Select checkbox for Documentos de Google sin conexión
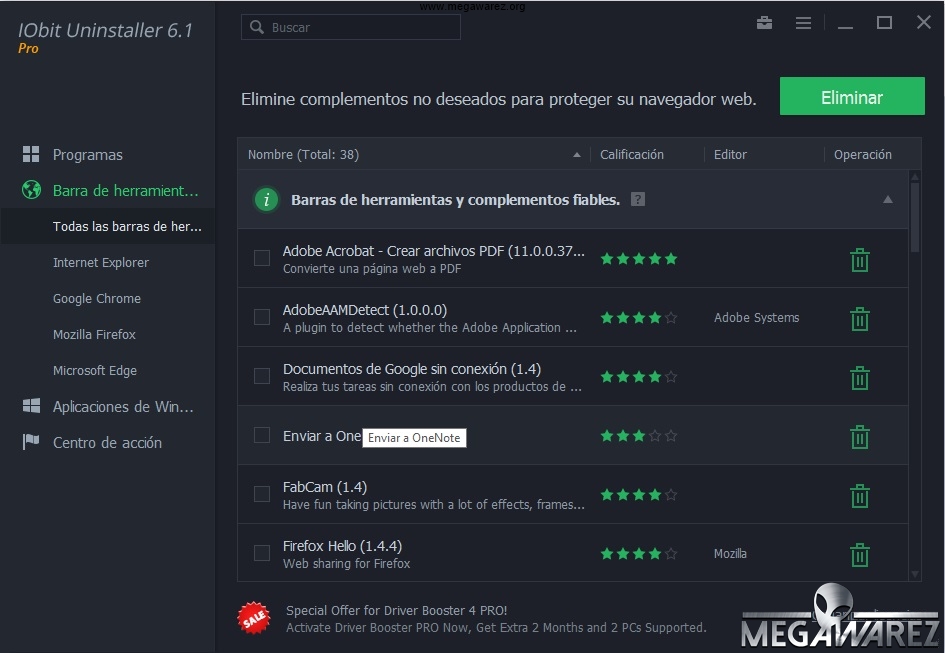 262,376
